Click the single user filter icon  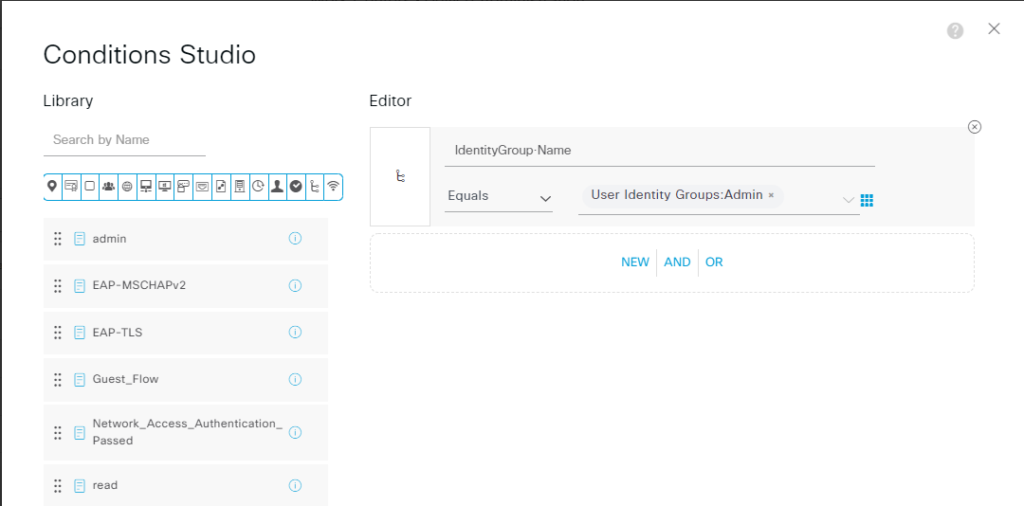pos(277,186)
